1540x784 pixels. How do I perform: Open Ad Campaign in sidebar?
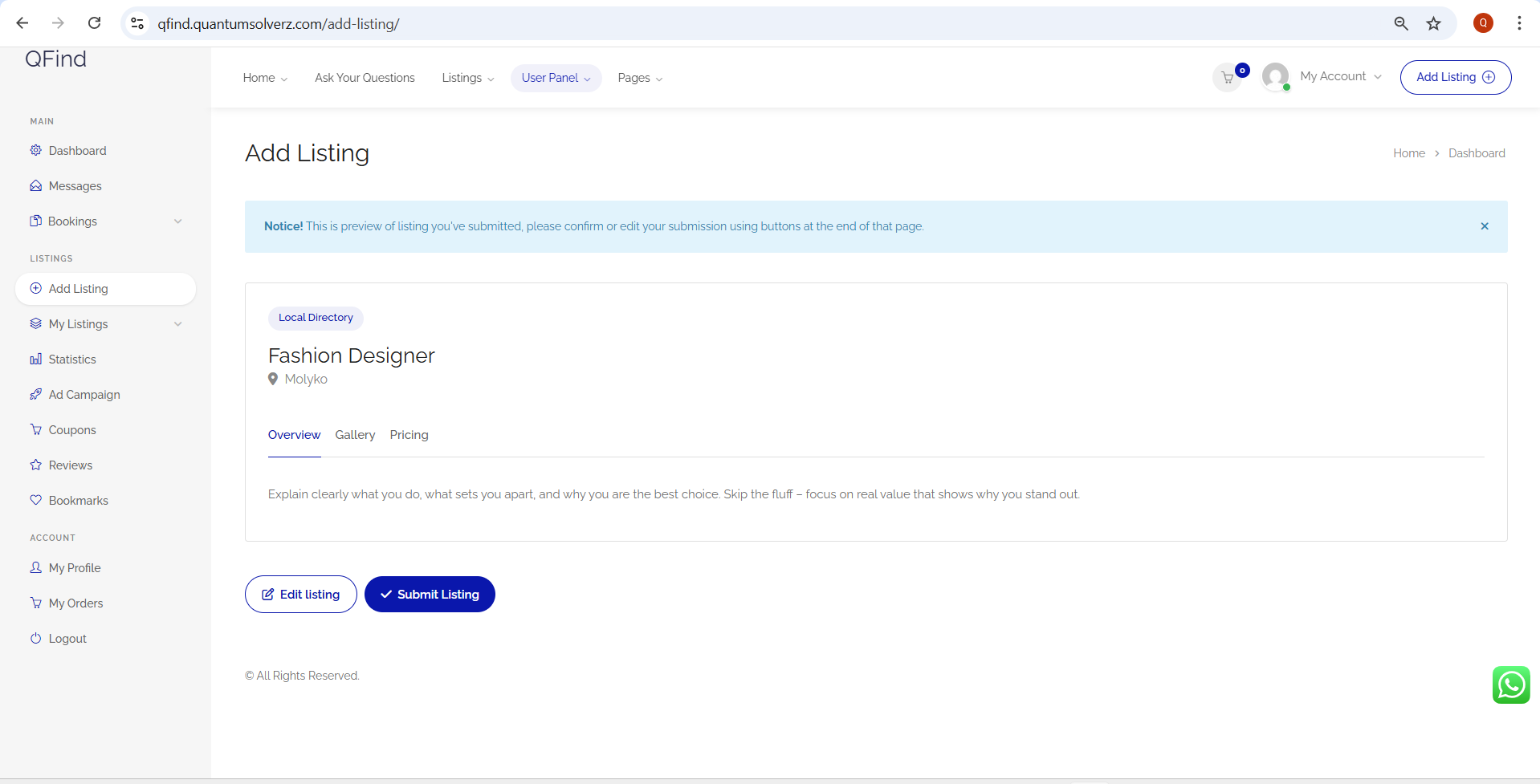click(x=84, y=395)
